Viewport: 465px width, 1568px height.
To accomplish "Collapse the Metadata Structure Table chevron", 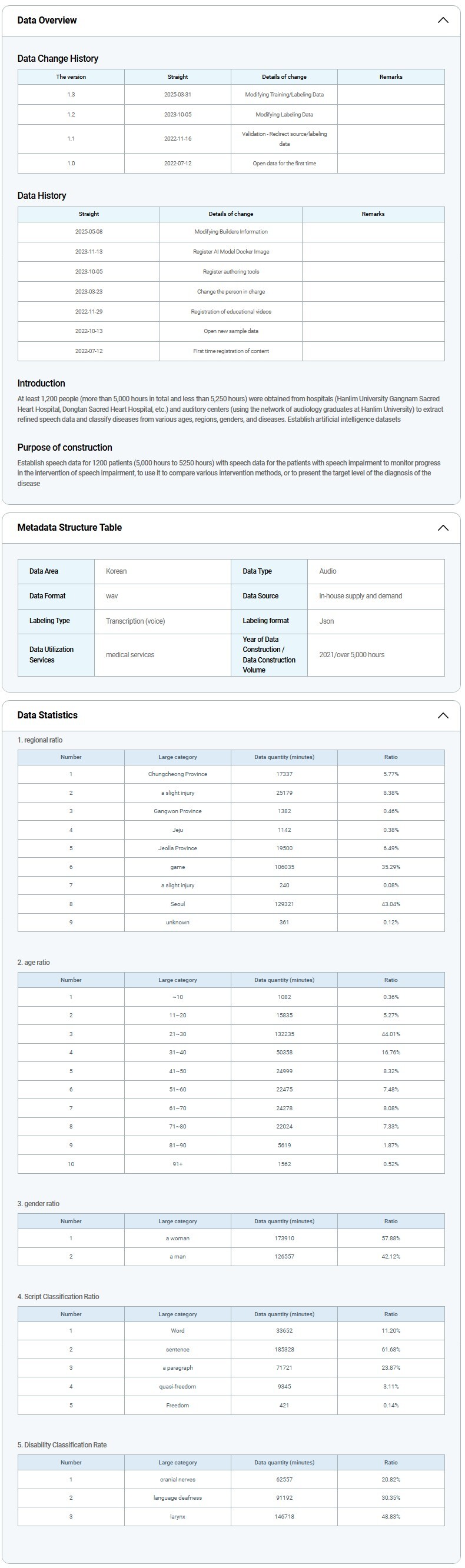I will pyautogui.click(x=443, y=528).
